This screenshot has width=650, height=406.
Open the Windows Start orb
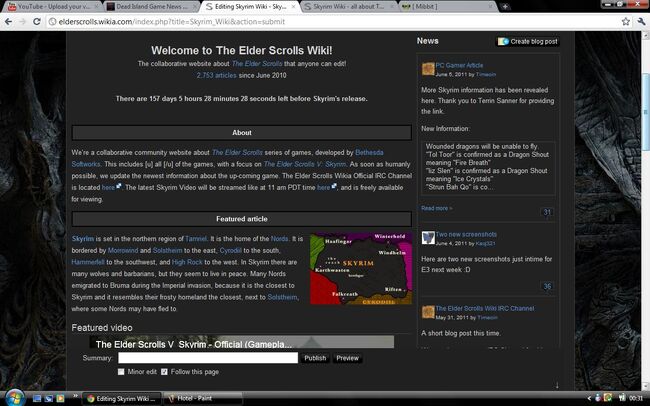15,398
